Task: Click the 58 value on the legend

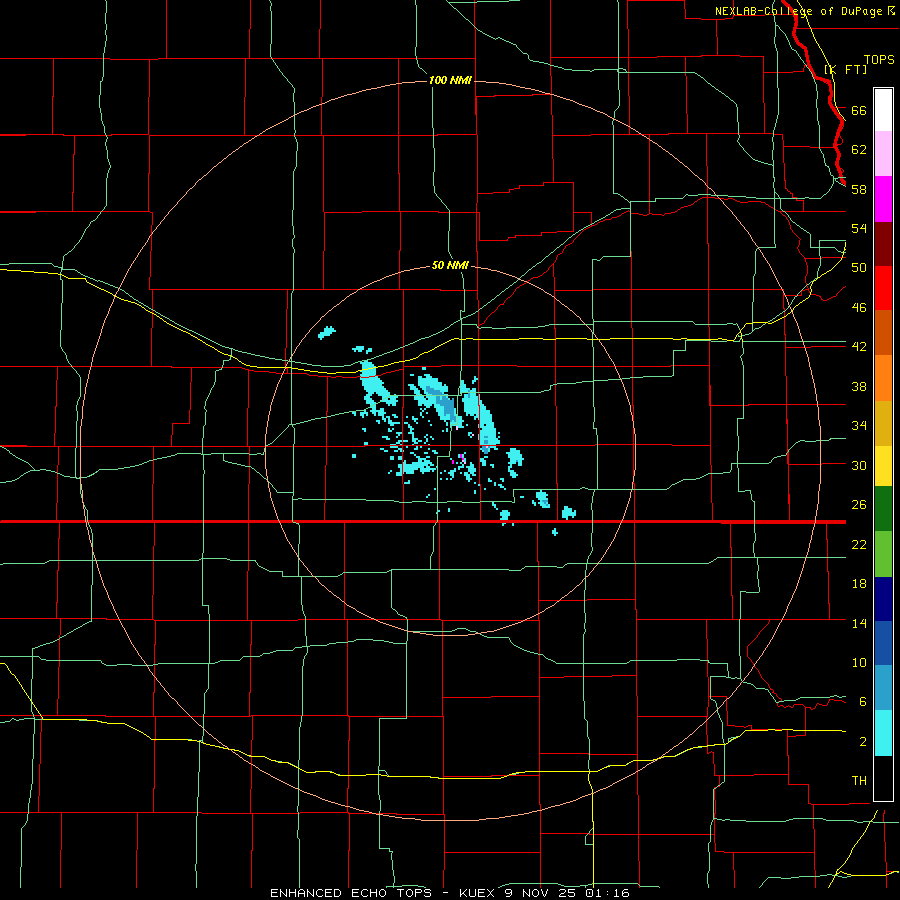Action: point(859,189)
